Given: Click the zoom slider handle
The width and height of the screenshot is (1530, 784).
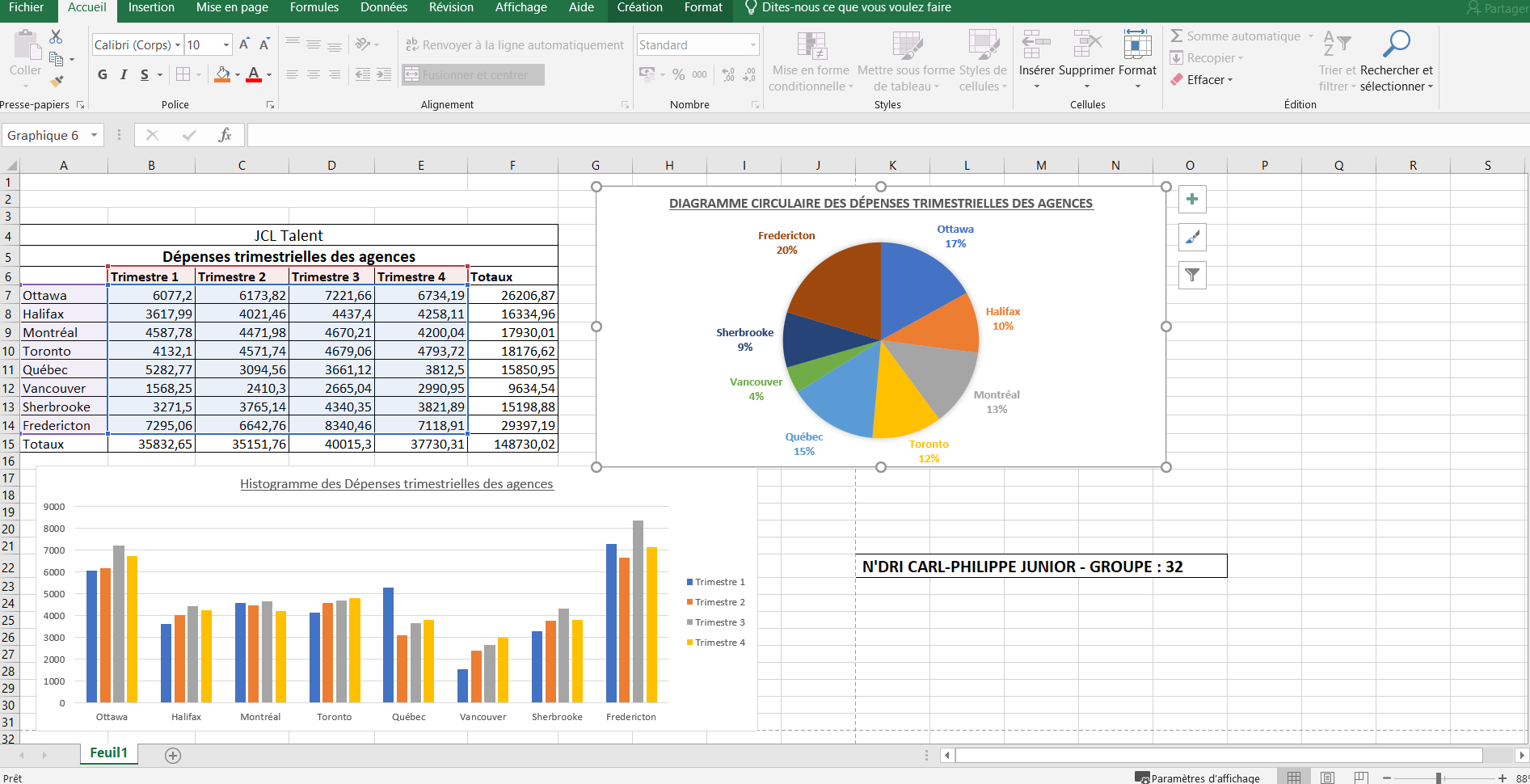Looking at the screenshot, I should click(x=1439, y=778).
